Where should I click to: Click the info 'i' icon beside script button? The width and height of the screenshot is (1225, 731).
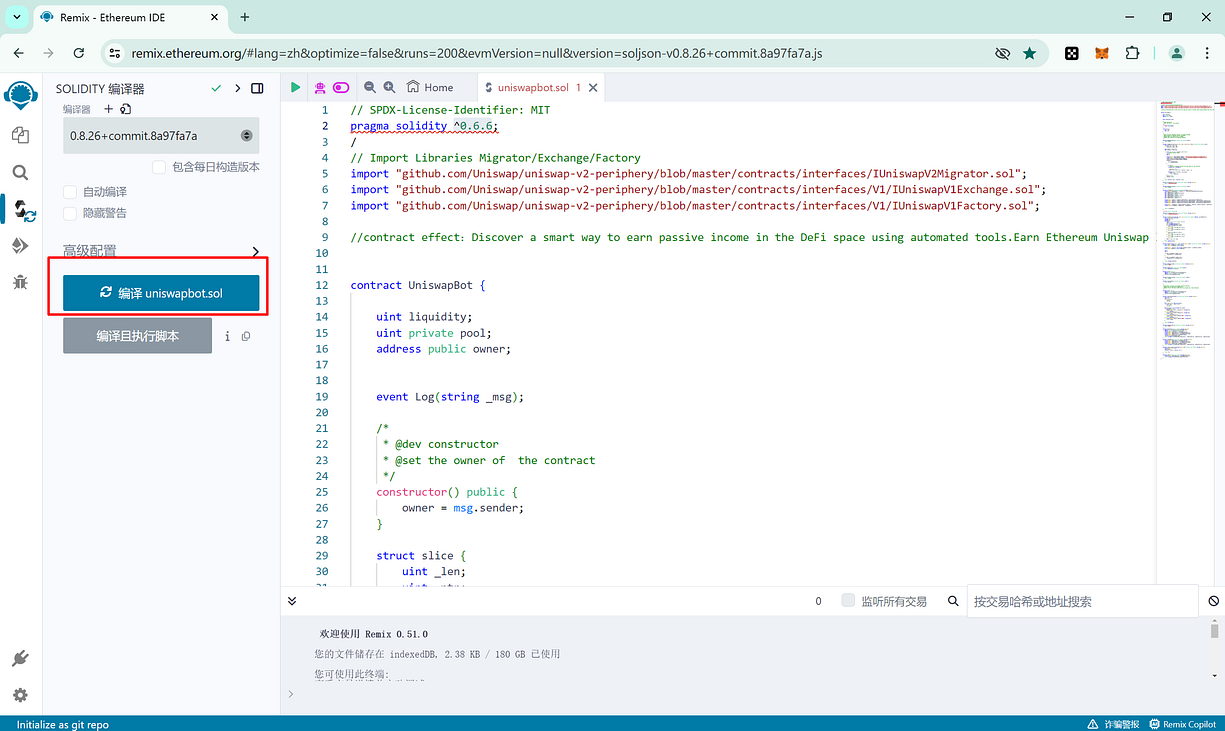coord(227,336)
